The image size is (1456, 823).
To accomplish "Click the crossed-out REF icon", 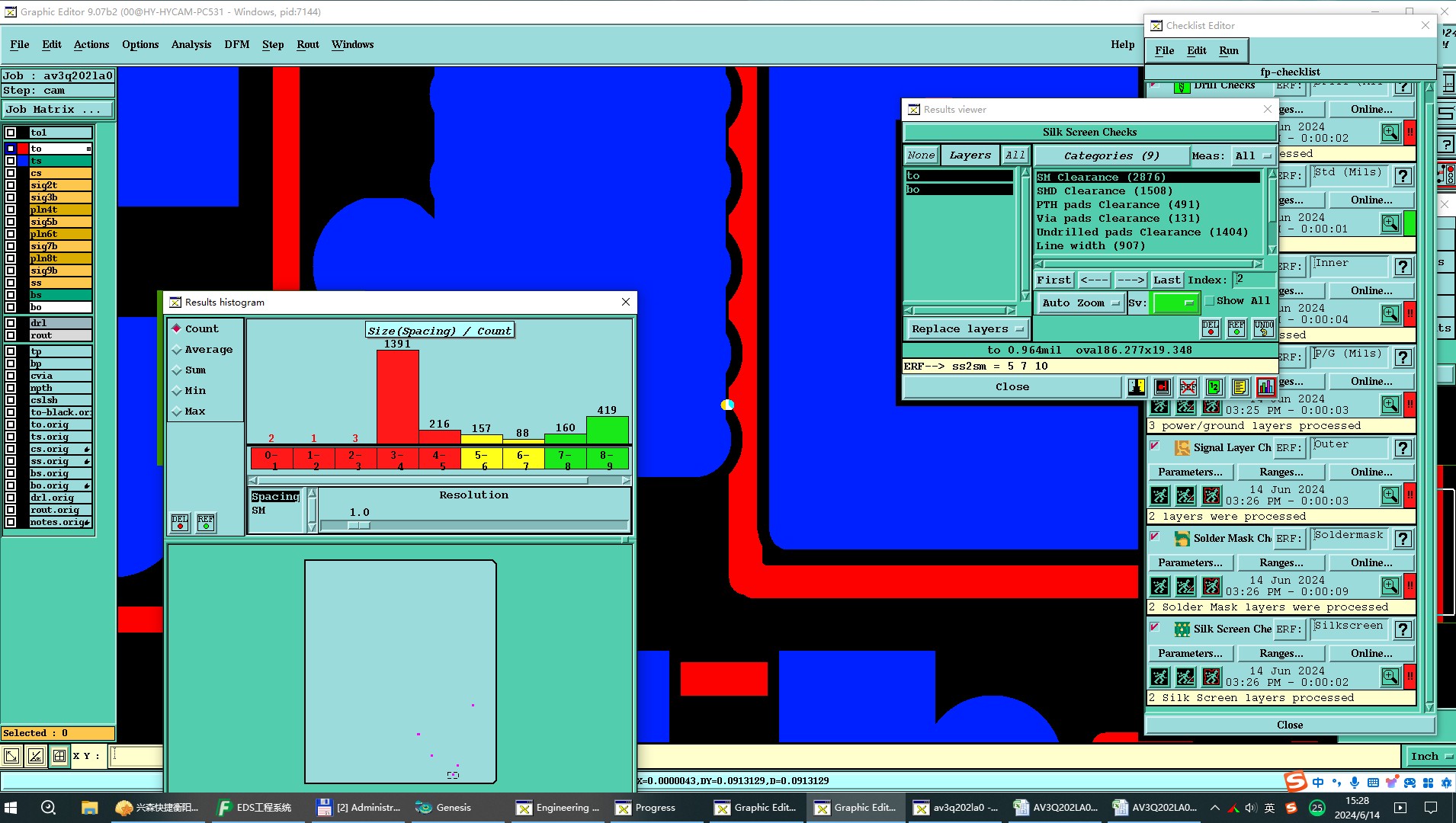I will [1188, 387].
